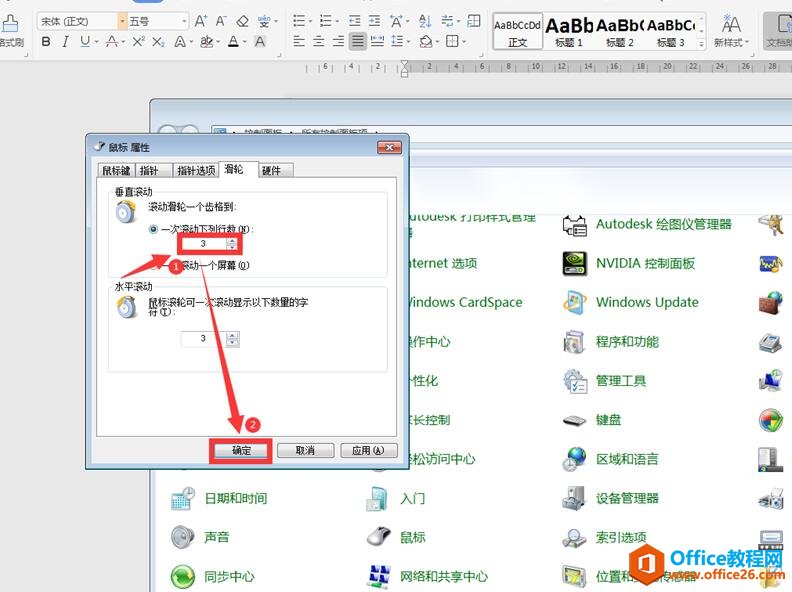Click the increase indent icon
Viewport: 792px width, 592px height.
point(374,21)
